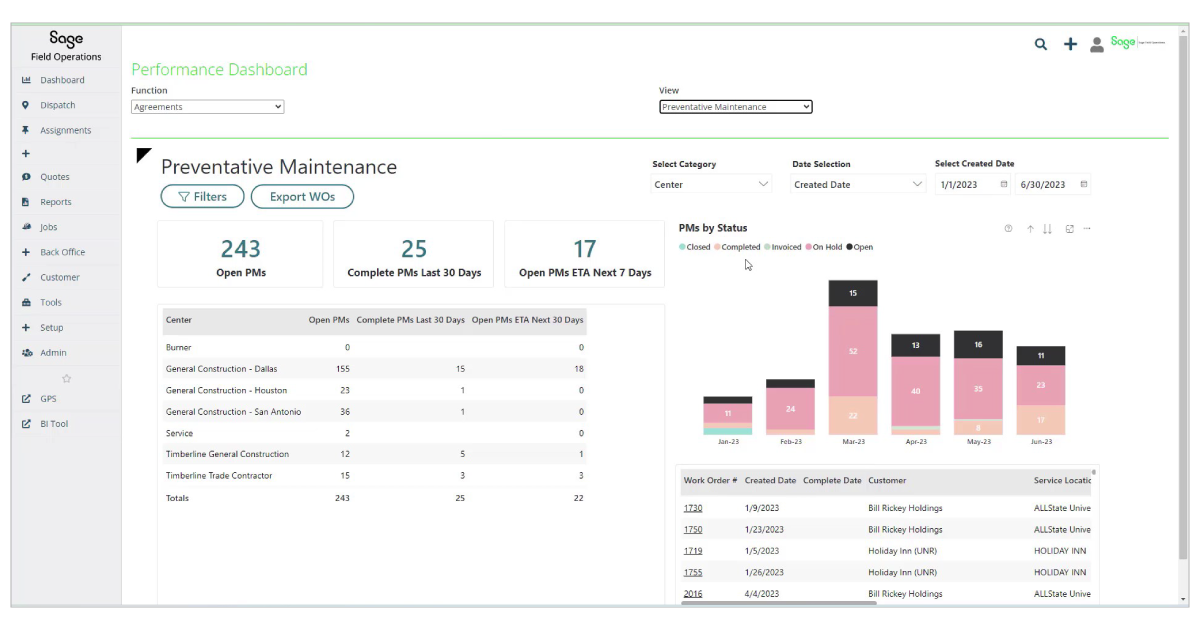Viewport: 1200px width, 630px height.
Task: Open work order 1750 link
Action: [x=693, y=530]
